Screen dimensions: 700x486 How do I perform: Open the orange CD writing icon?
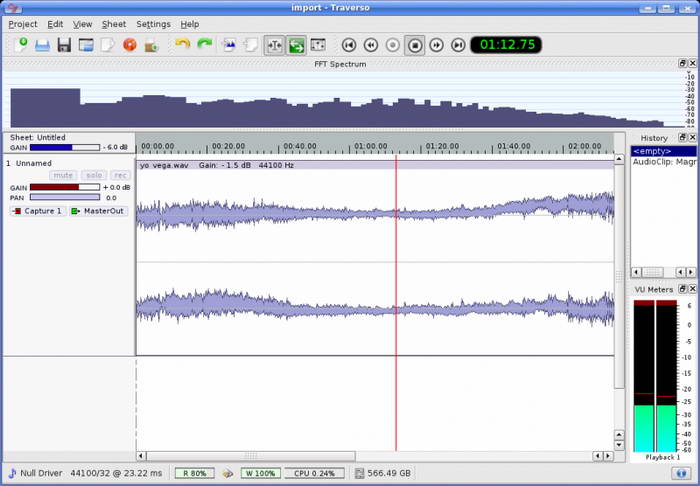(129, 45)
